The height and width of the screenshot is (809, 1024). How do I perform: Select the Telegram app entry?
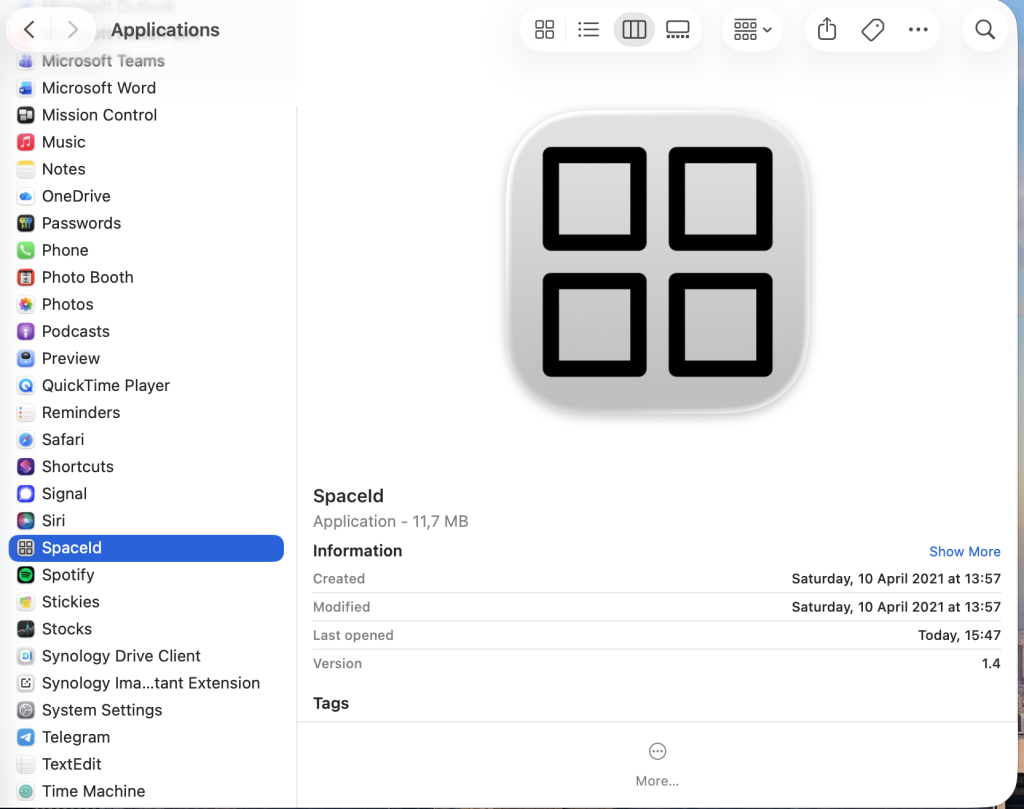pos(76,737)
